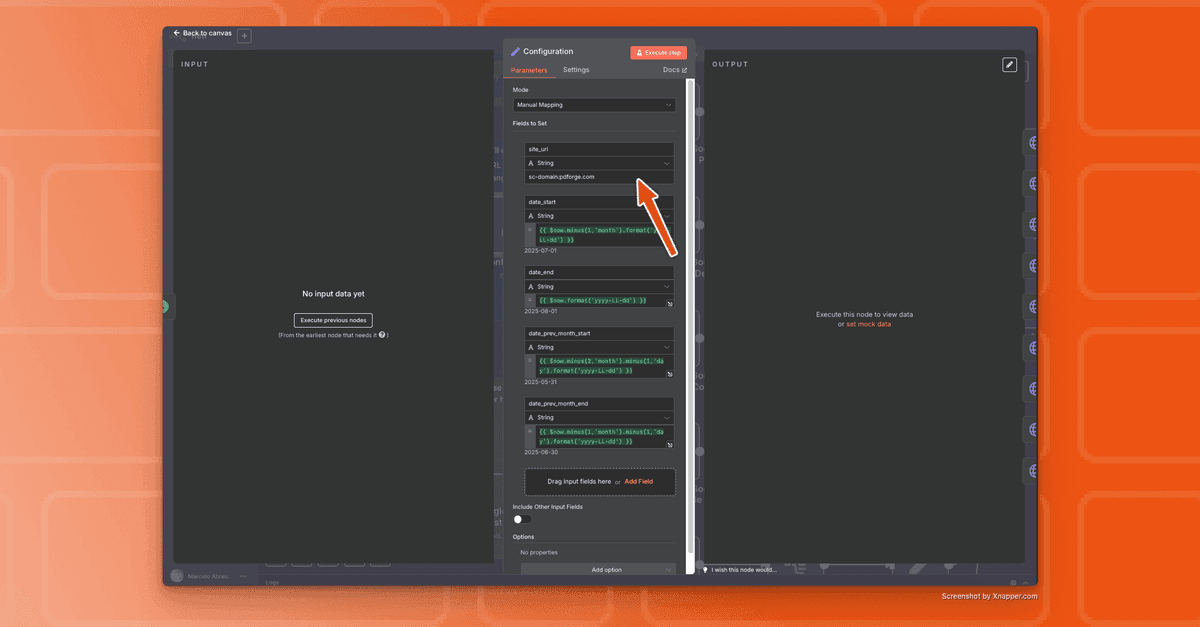The width and height of the screenshot is (1200, 627).
Task: Click Marcelo Abreu's avatar icon
Action: (178, 575)
